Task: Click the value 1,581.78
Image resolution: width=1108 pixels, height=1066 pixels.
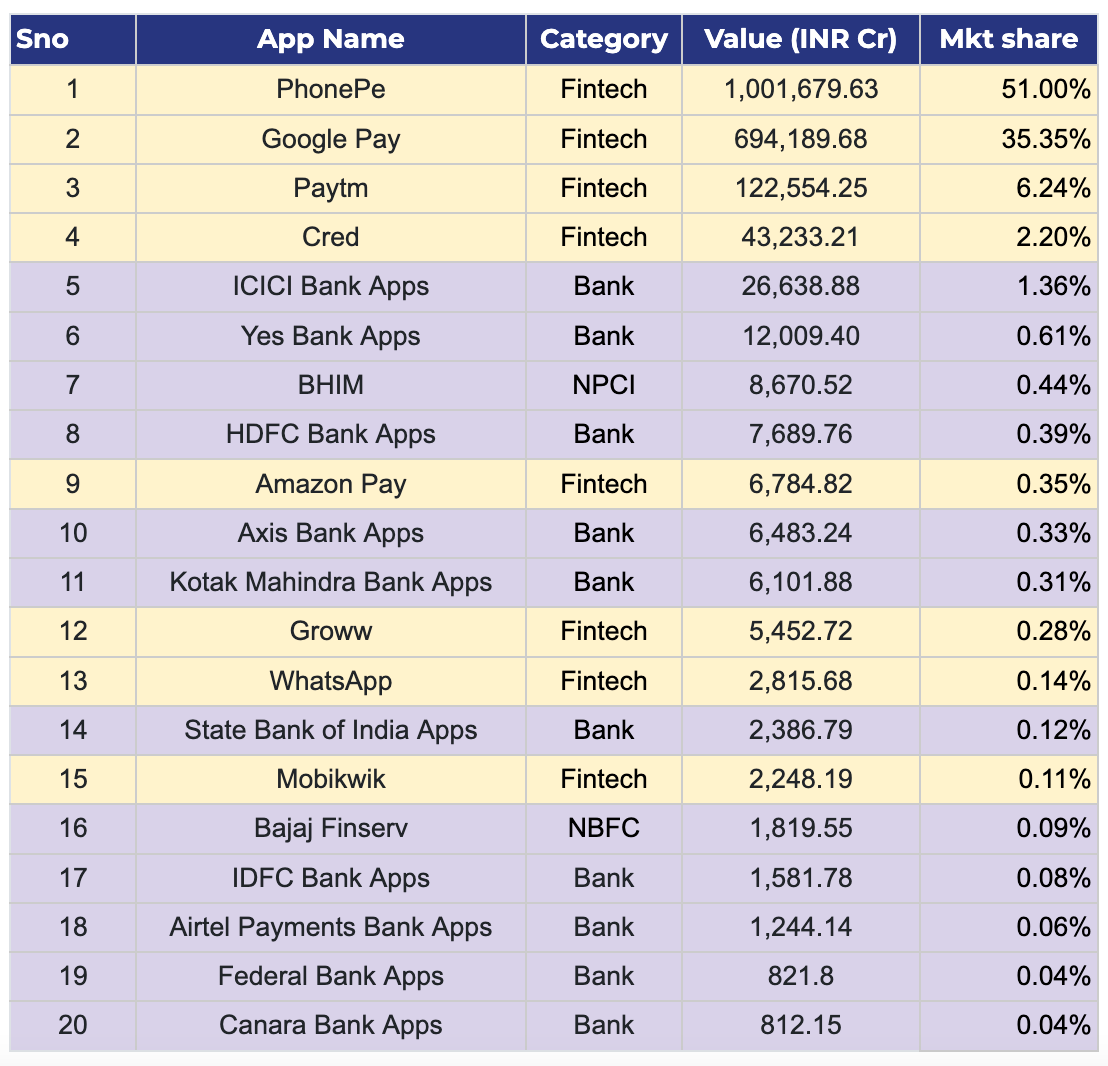Action: 801,878
